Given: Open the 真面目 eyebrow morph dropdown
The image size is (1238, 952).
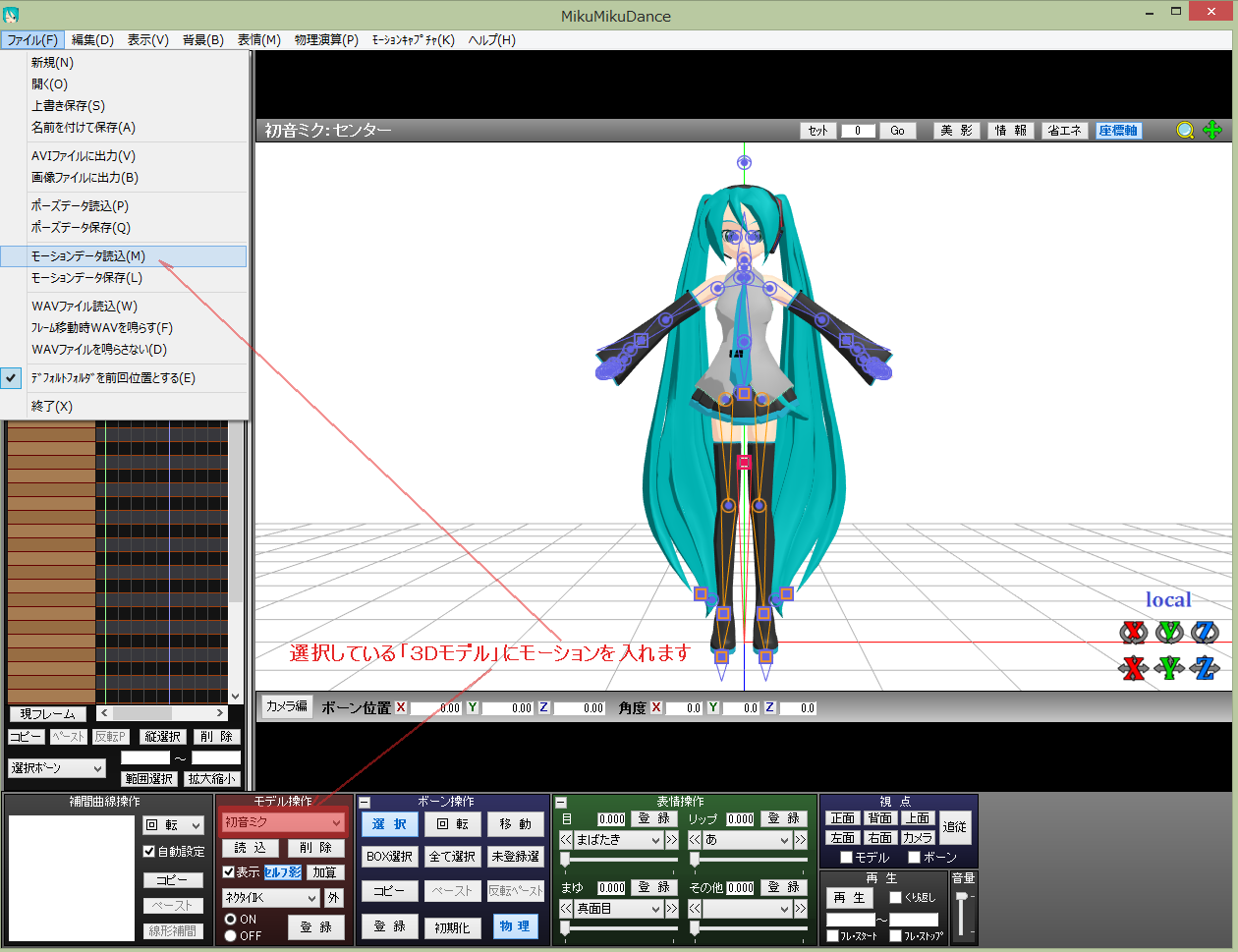Looking at the screenshot, I should [x=619, y=909].
